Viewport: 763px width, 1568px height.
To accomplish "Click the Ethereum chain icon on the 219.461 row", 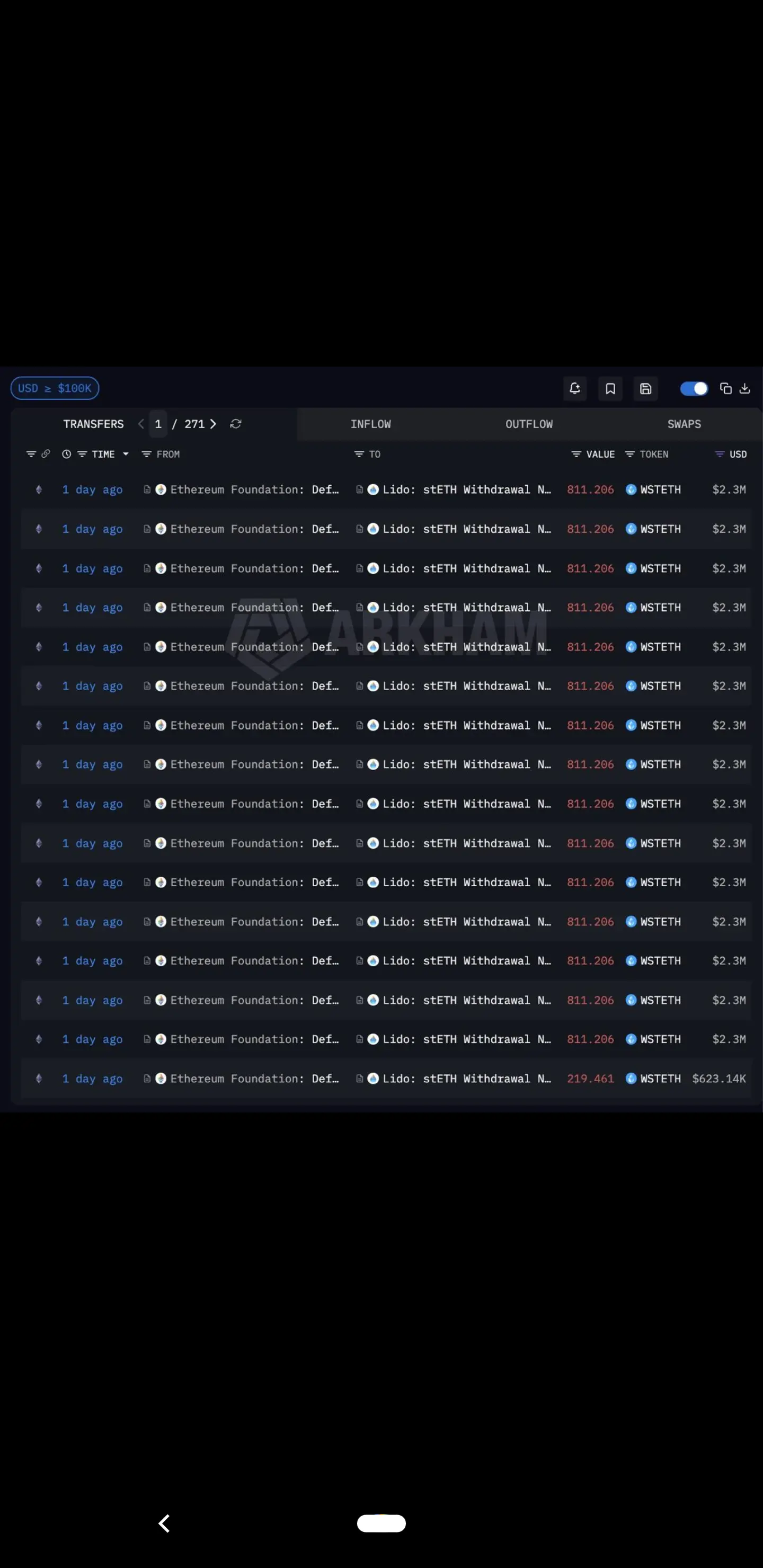I will (39, 1079).
